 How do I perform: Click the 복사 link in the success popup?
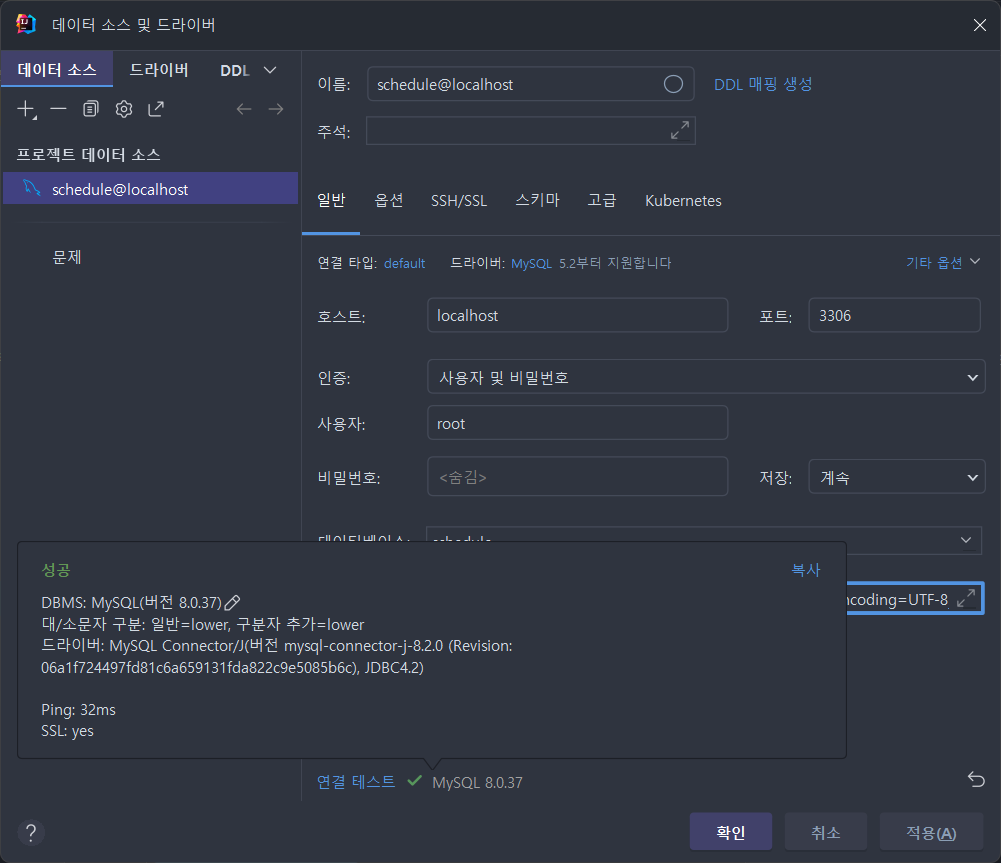(x=806, y=569)
